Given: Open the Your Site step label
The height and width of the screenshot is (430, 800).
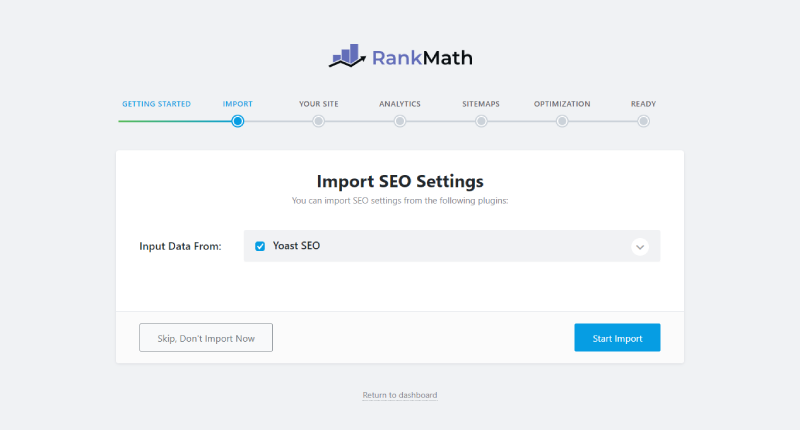Looking at the screenshot, I should [x=318, y=104].
